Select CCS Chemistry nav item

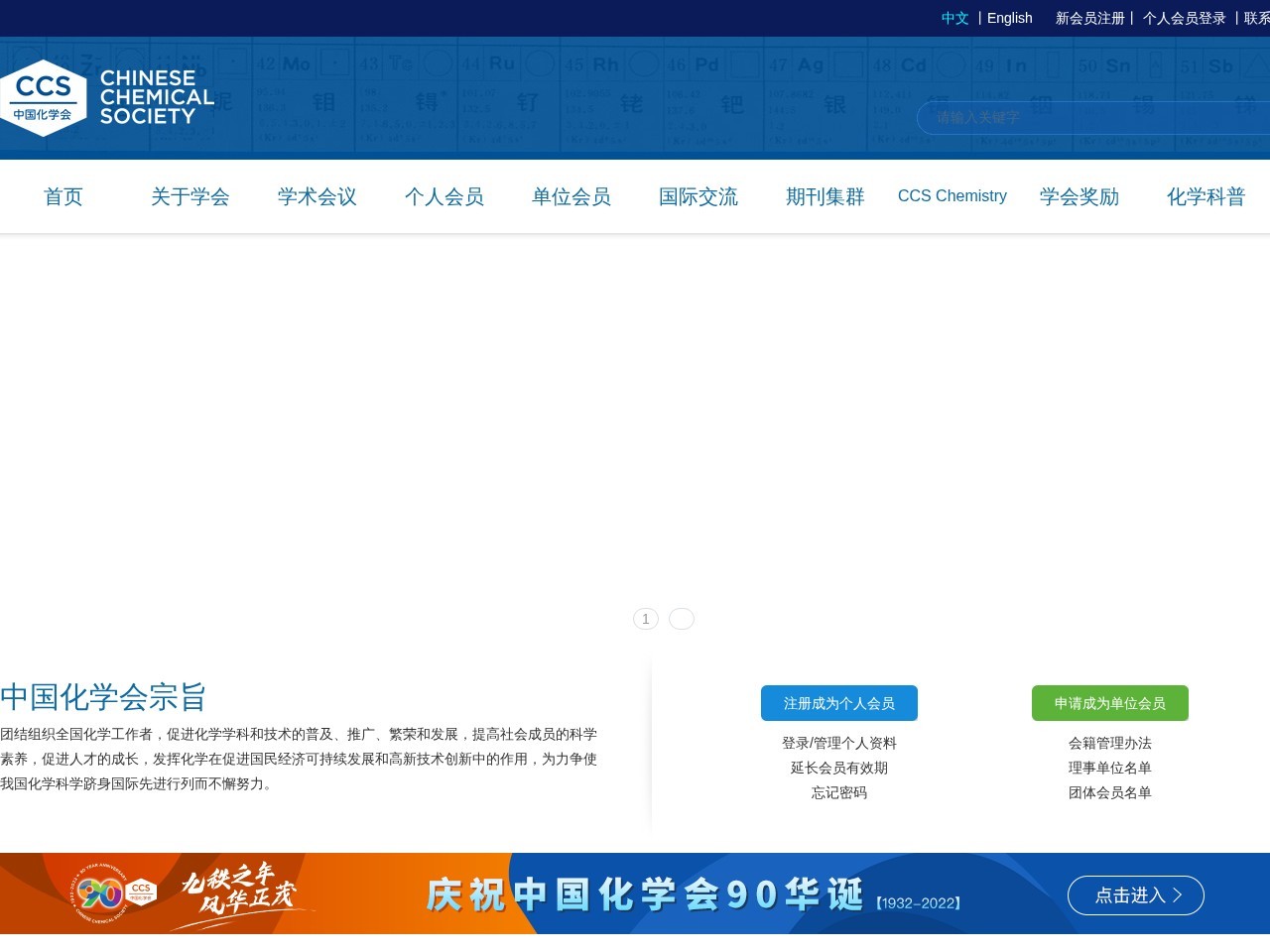[x=952, y=196]
